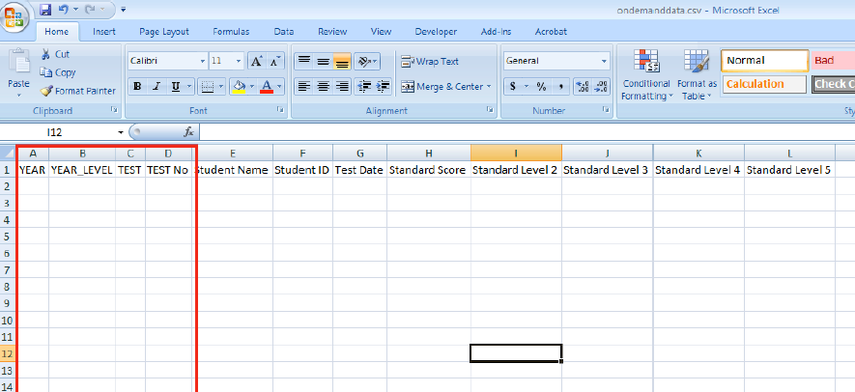Increase the cell indent
This screenshot has width=855, height=392.
(383, 86)
